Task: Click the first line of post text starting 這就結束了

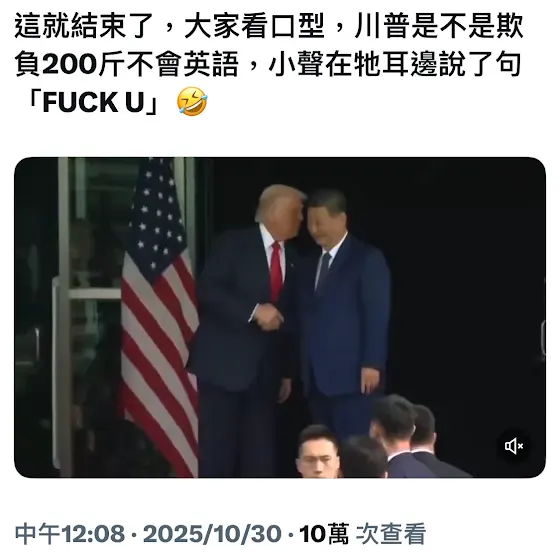Action: pyautogui.click(x=269, y=26)
